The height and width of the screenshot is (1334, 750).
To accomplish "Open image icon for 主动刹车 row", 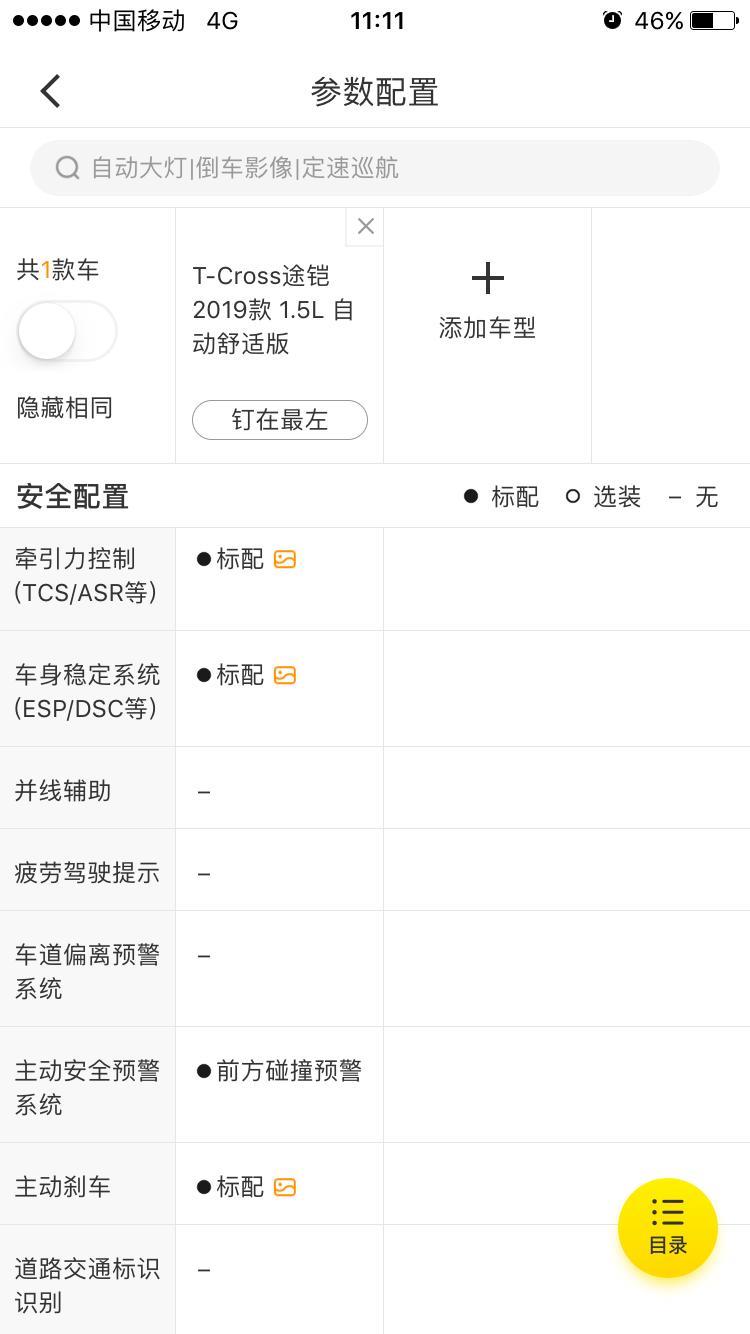I will pyautogui.click(x=285, y=1187).
